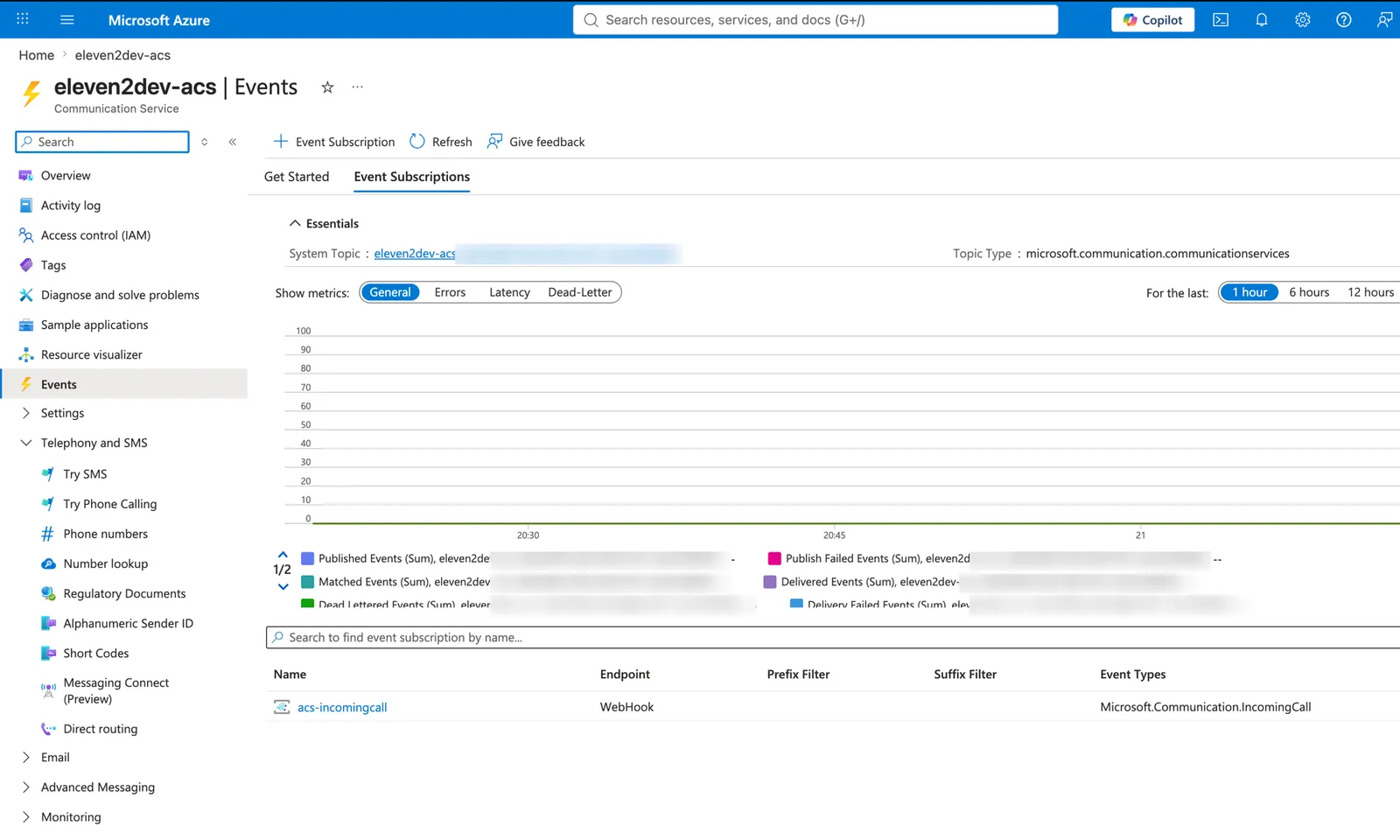
Task: Focus the event subscription search field
Action: [x=833, y=637]
